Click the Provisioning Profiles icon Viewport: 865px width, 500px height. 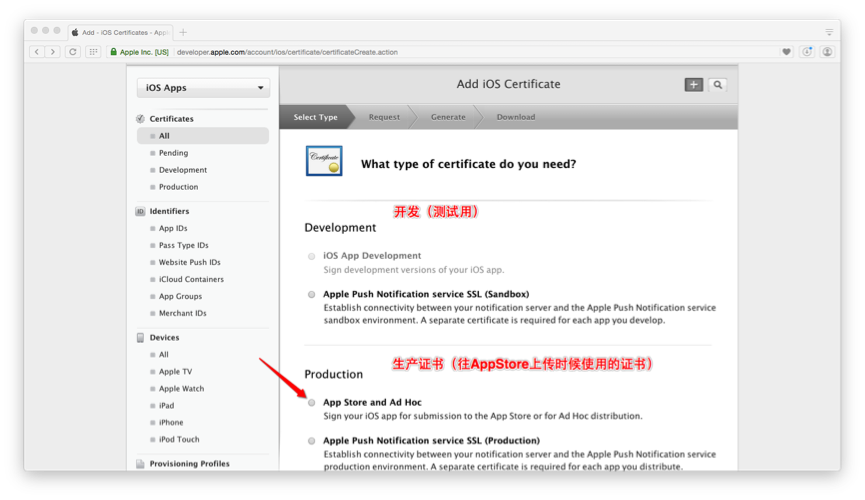pyautogui.click(x=140, y=464)
